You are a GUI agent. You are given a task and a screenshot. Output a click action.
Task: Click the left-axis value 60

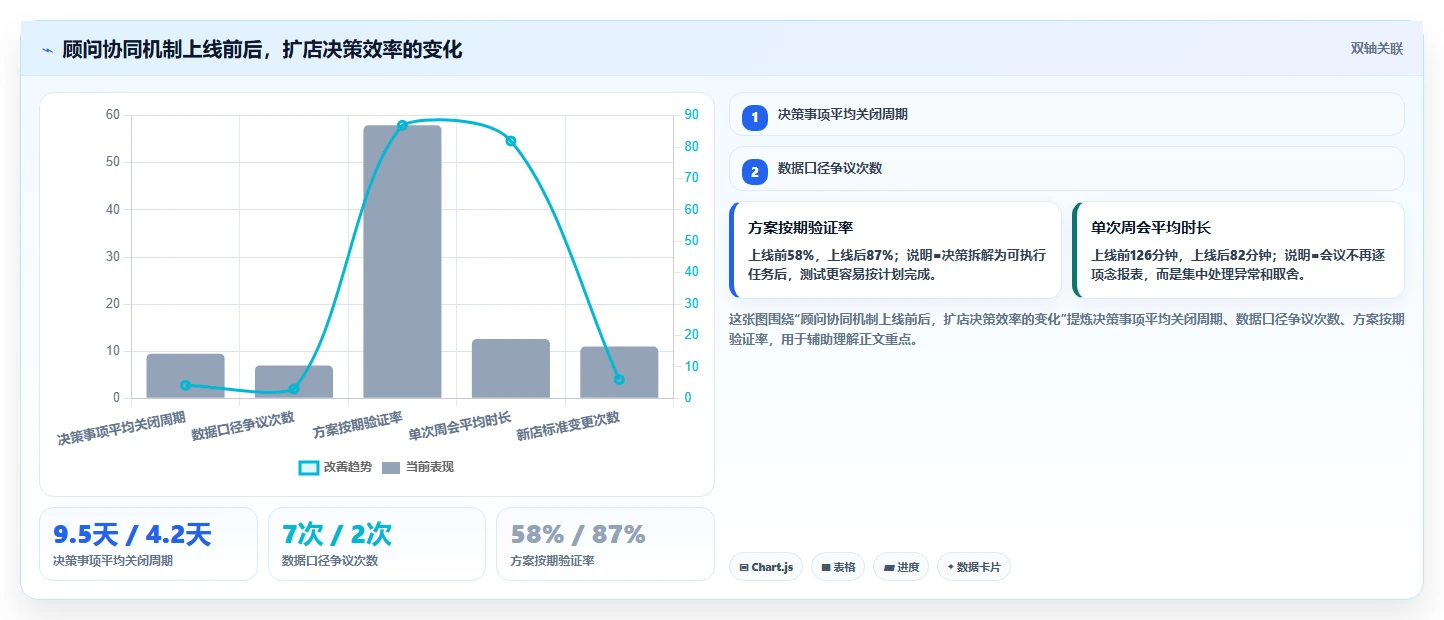pyautogui.click(x=112, y=115)
